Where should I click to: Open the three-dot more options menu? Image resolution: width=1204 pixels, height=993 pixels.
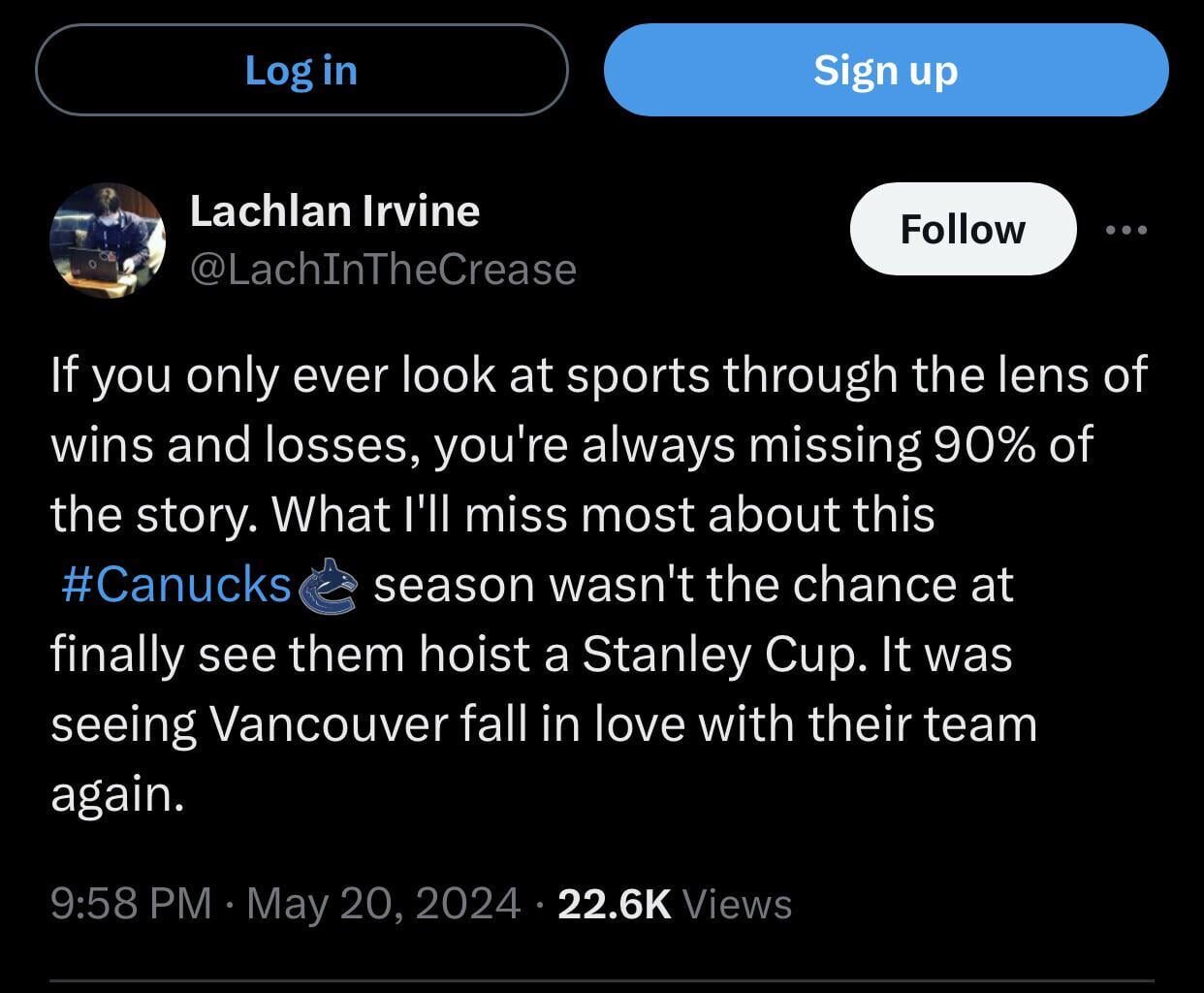[1126, 230]
